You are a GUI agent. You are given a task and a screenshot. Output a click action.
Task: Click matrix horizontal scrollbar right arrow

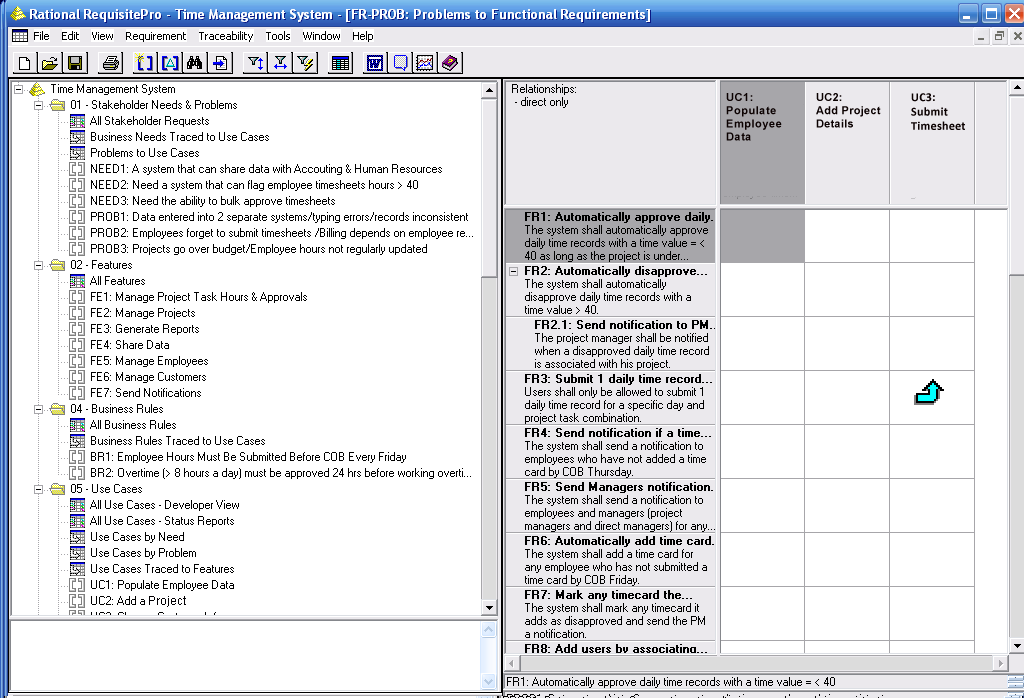coord(1000,663)
